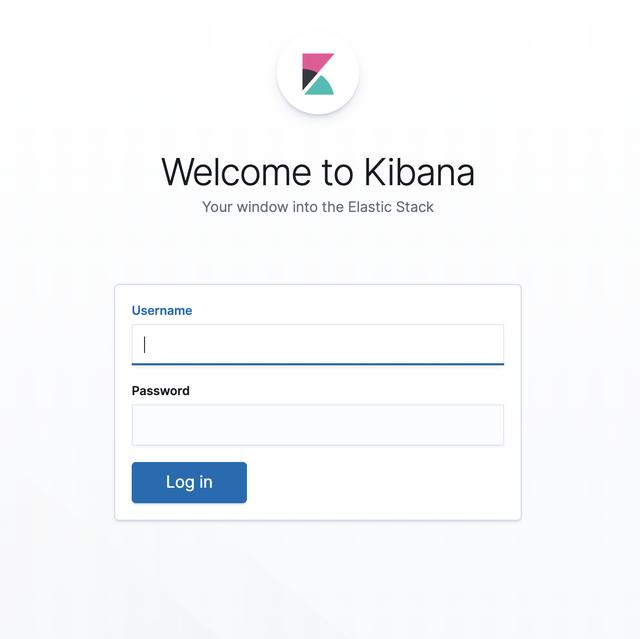Click the Welcome to Kibana heading
The image size is (640, 639).
coord(318,172)
